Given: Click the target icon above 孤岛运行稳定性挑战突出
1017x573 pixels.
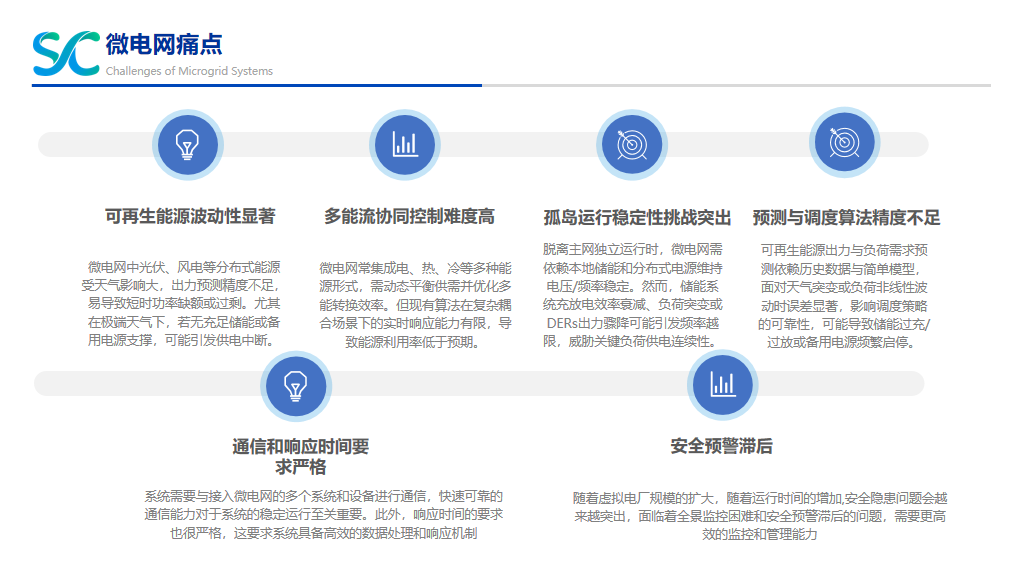Looking at the screenshot, I should [632, 145].
